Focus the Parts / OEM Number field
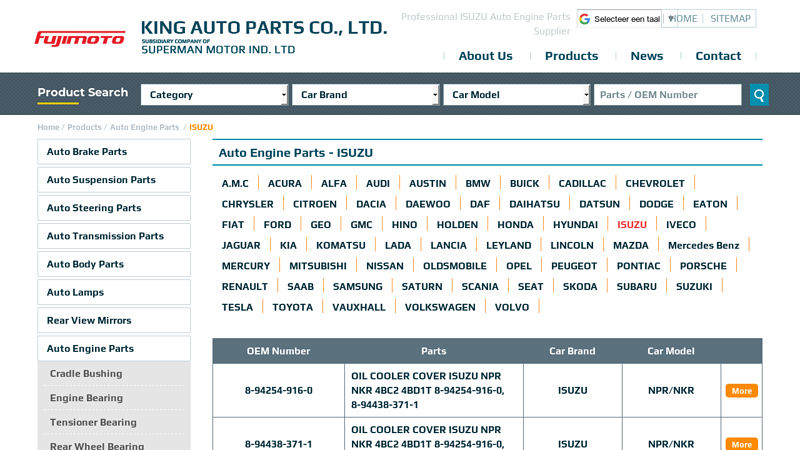Viewport: 800px width, 450px height. [667, 95]
